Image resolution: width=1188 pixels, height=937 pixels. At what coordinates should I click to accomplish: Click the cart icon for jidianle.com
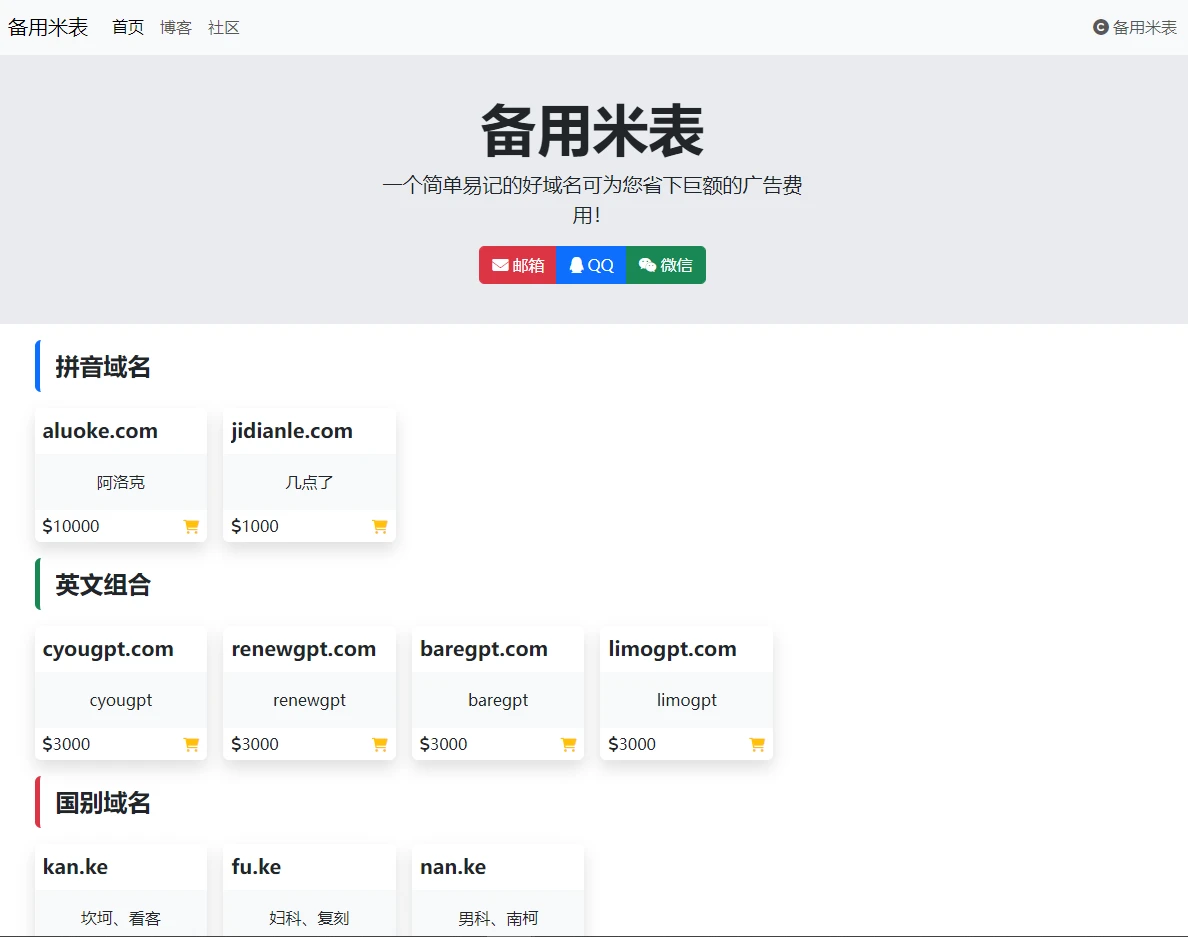click(x=380, y=526)
